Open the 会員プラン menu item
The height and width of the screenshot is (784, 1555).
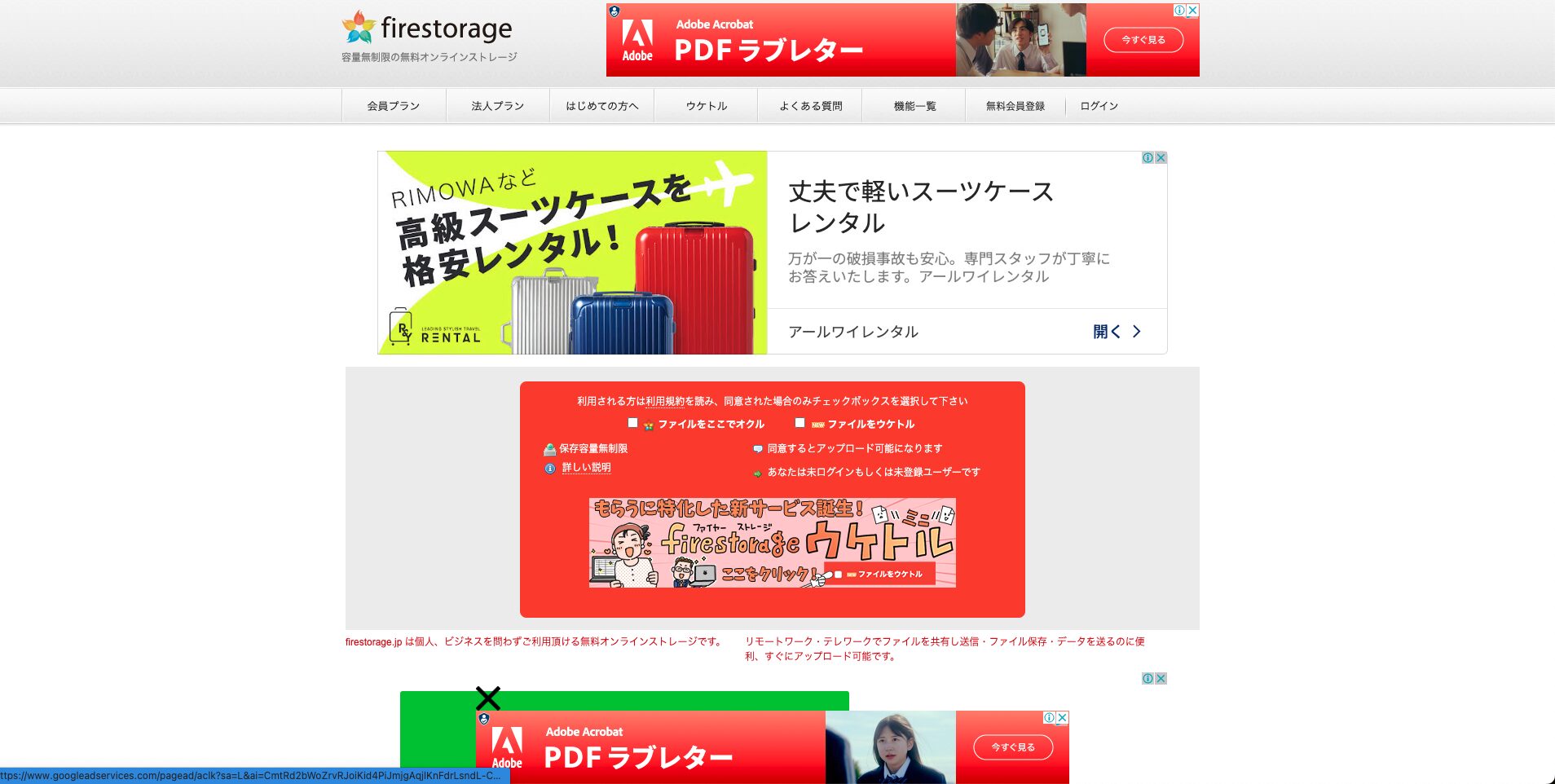394,104
